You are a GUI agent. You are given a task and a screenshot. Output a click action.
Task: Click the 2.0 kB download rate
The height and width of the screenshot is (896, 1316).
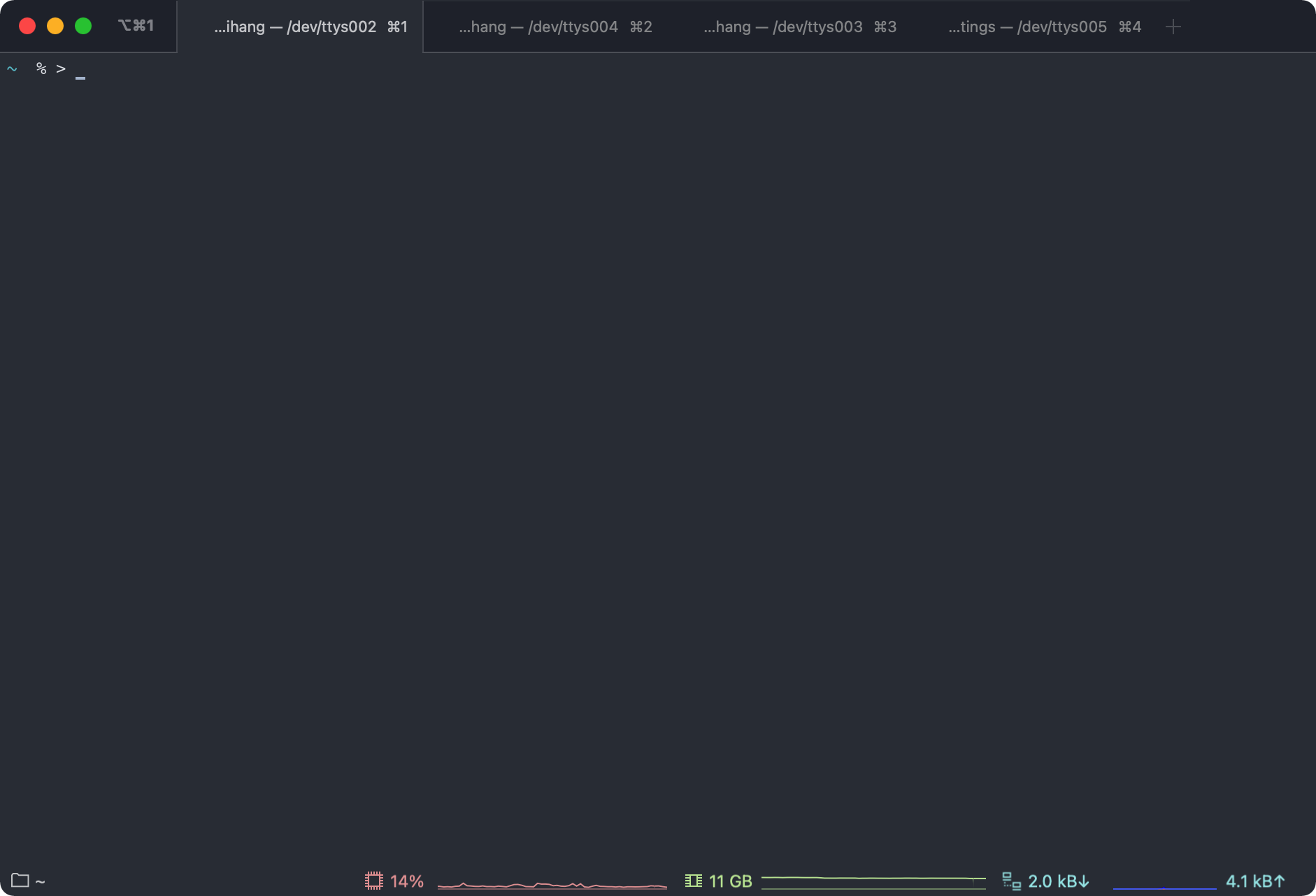[x=1059, y=881]
